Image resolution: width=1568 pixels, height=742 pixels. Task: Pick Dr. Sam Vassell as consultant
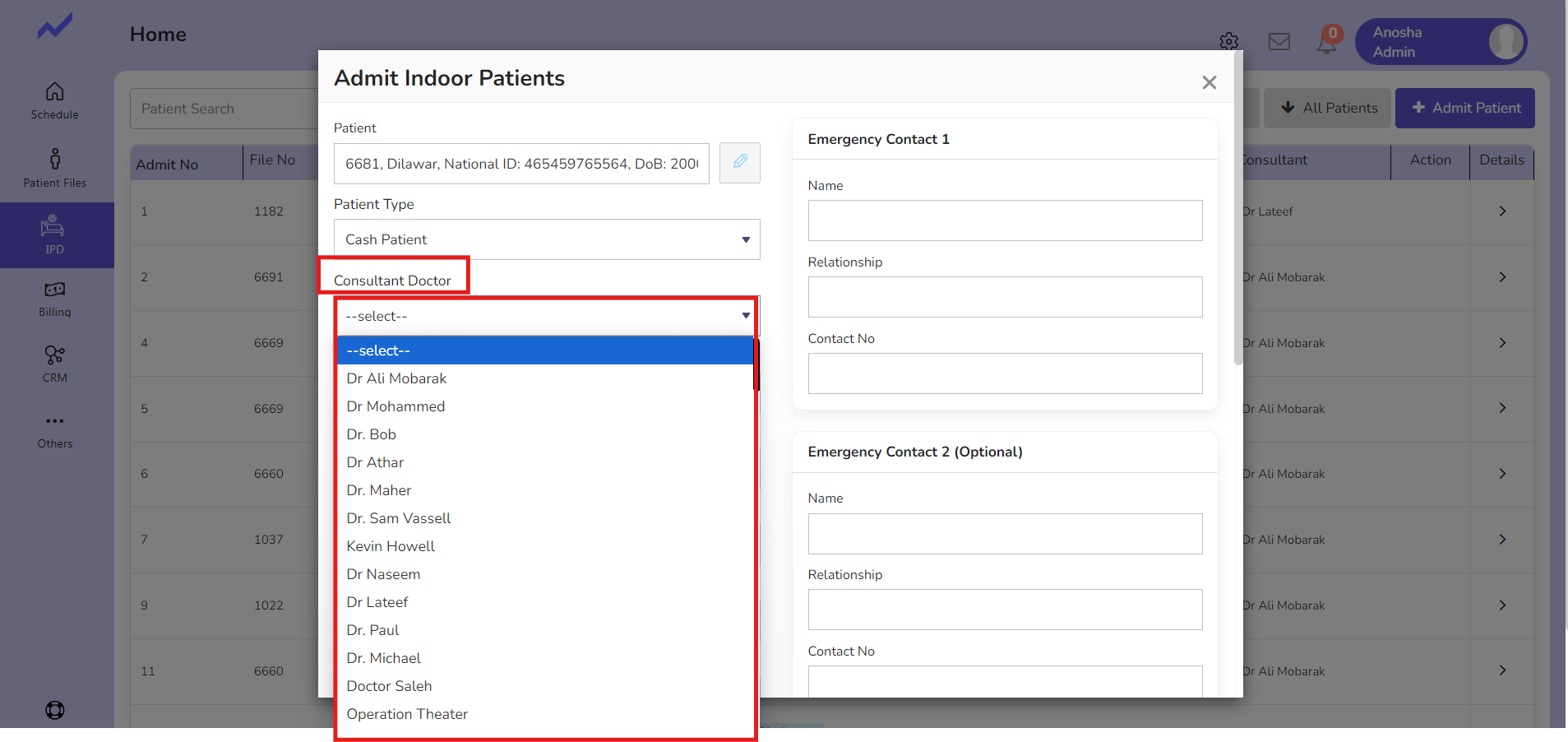399,518
